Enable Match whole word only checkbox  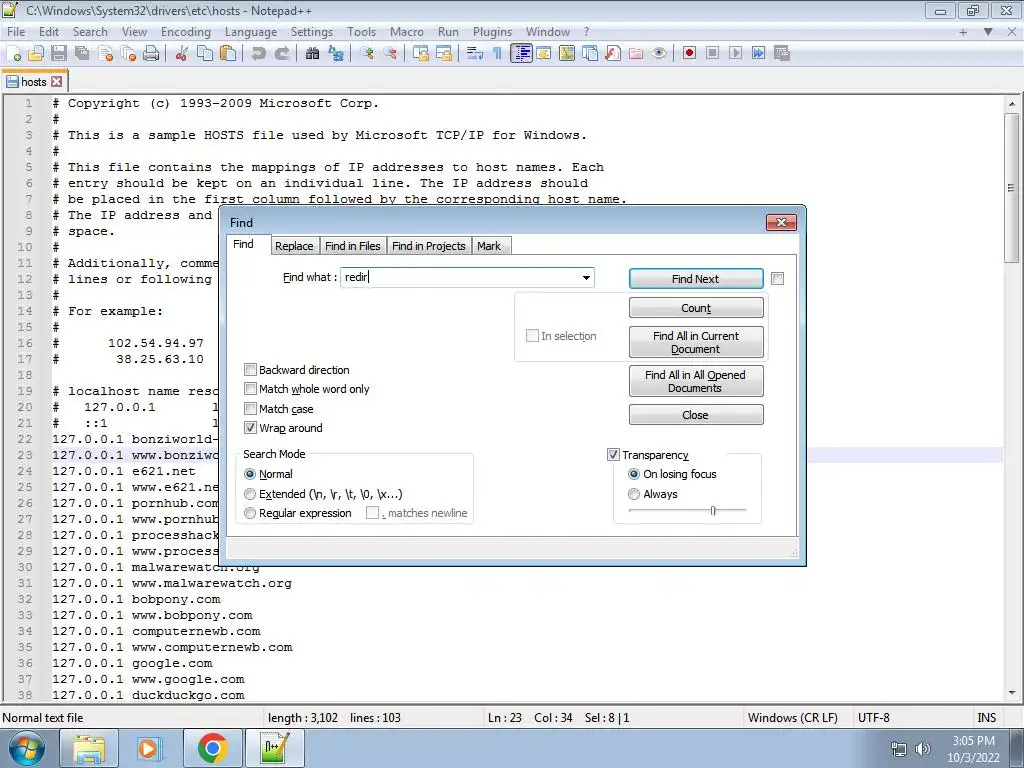(250, 389)
